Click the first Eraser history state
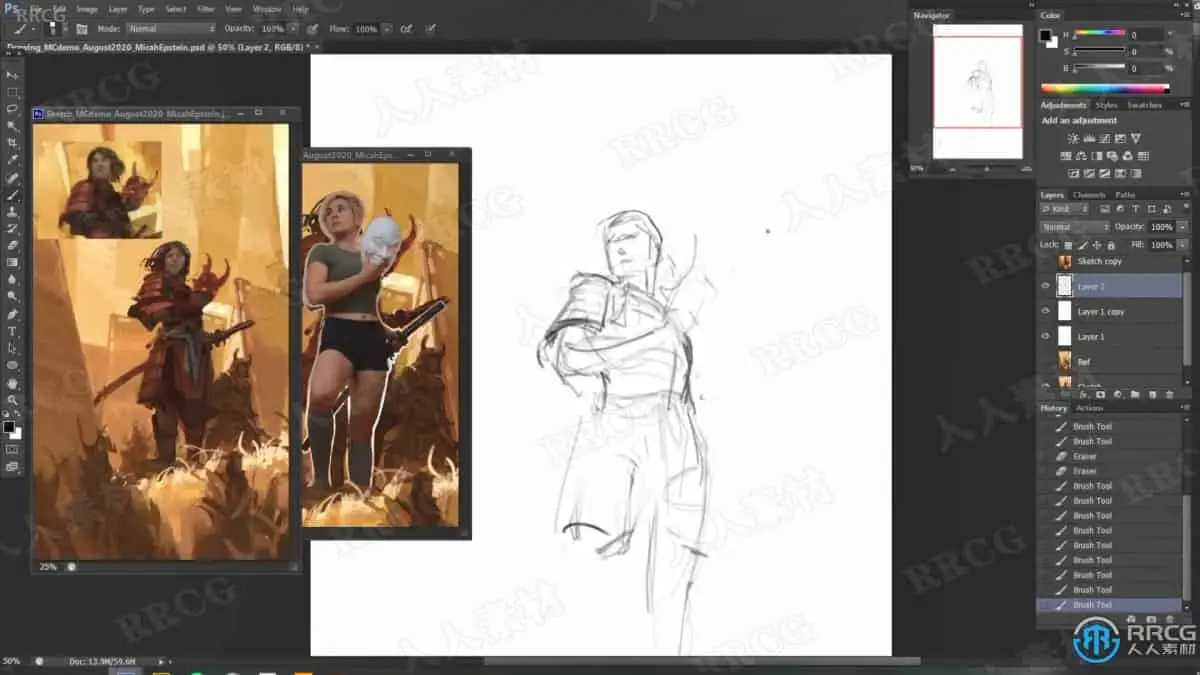1200x675 pixels. (1110, 456)
